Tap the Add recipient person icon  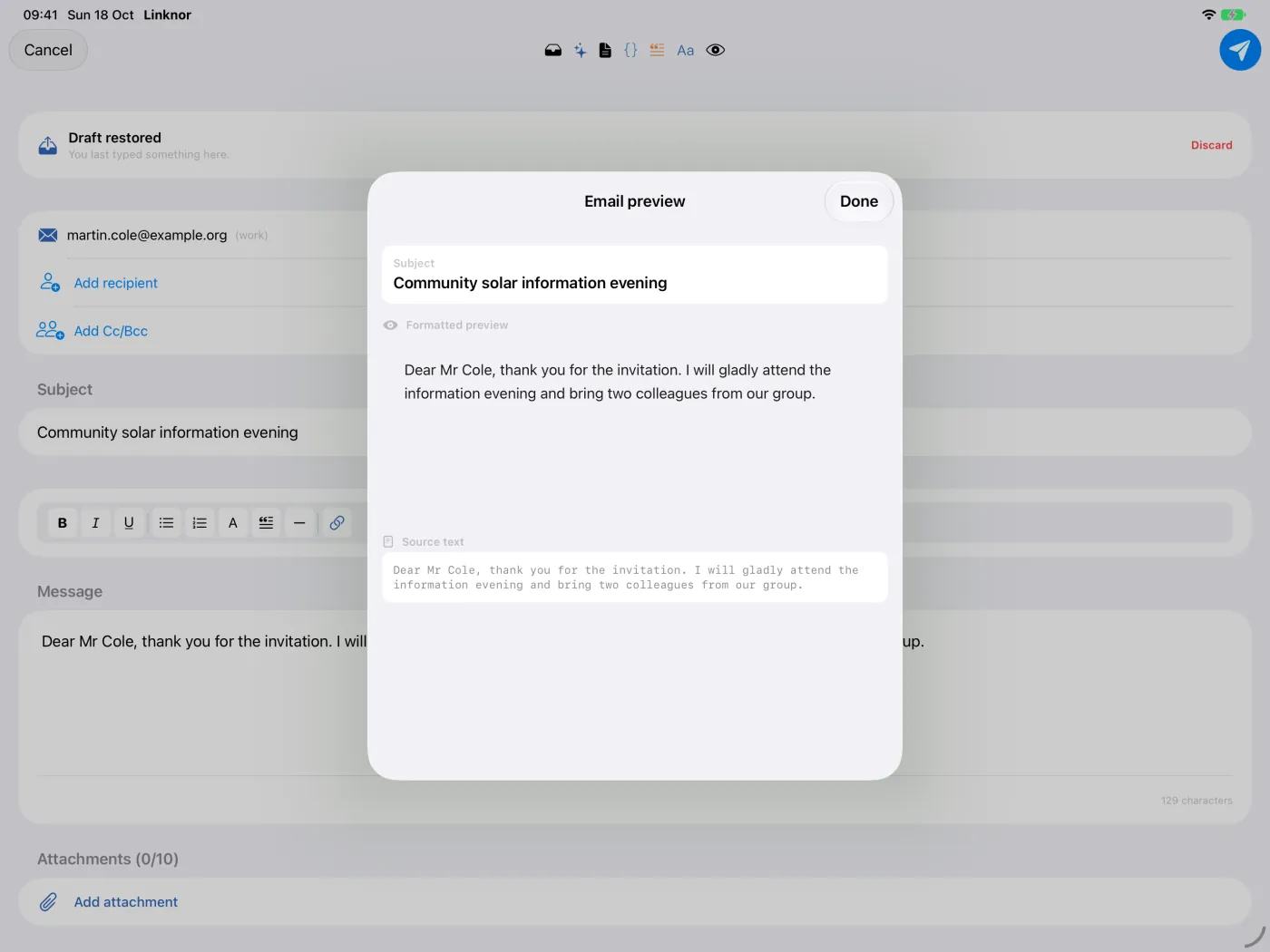pos(50,282)
